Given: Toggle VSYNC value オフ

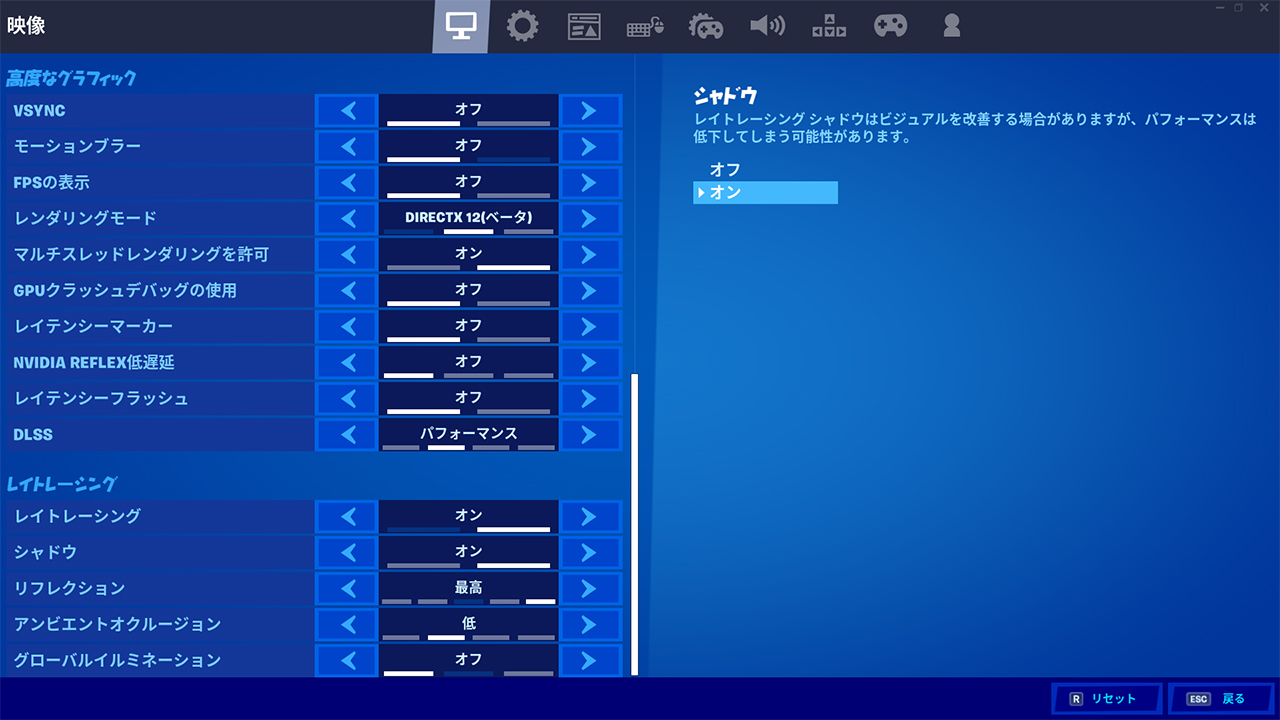Looking at the screenshot, I should [x=468, y=110].
